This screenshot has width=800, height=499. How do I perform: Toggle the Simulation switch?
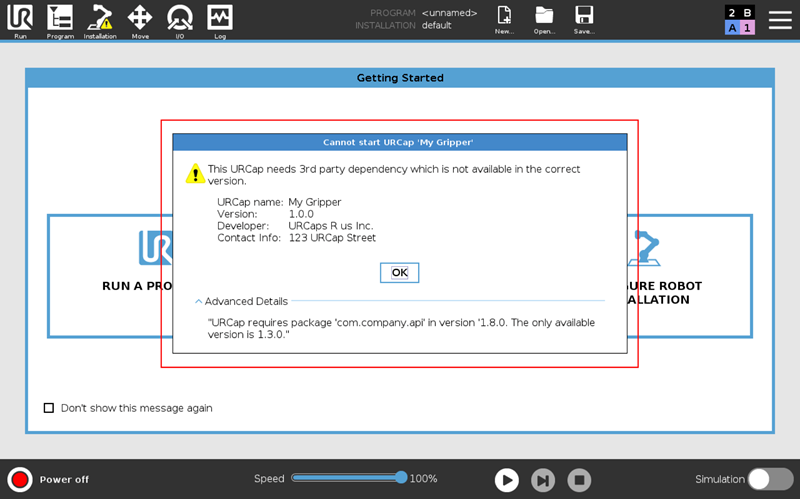770,479
